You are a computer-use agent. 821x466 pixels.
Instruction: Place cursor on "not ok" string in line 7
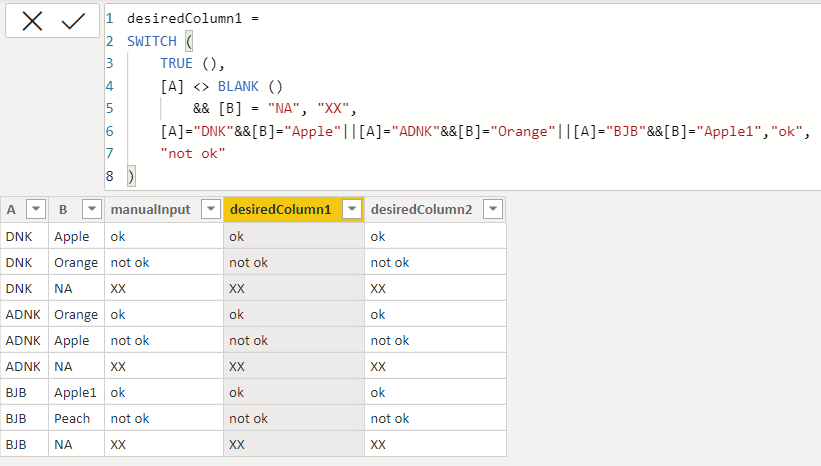(x=193, y=153)
